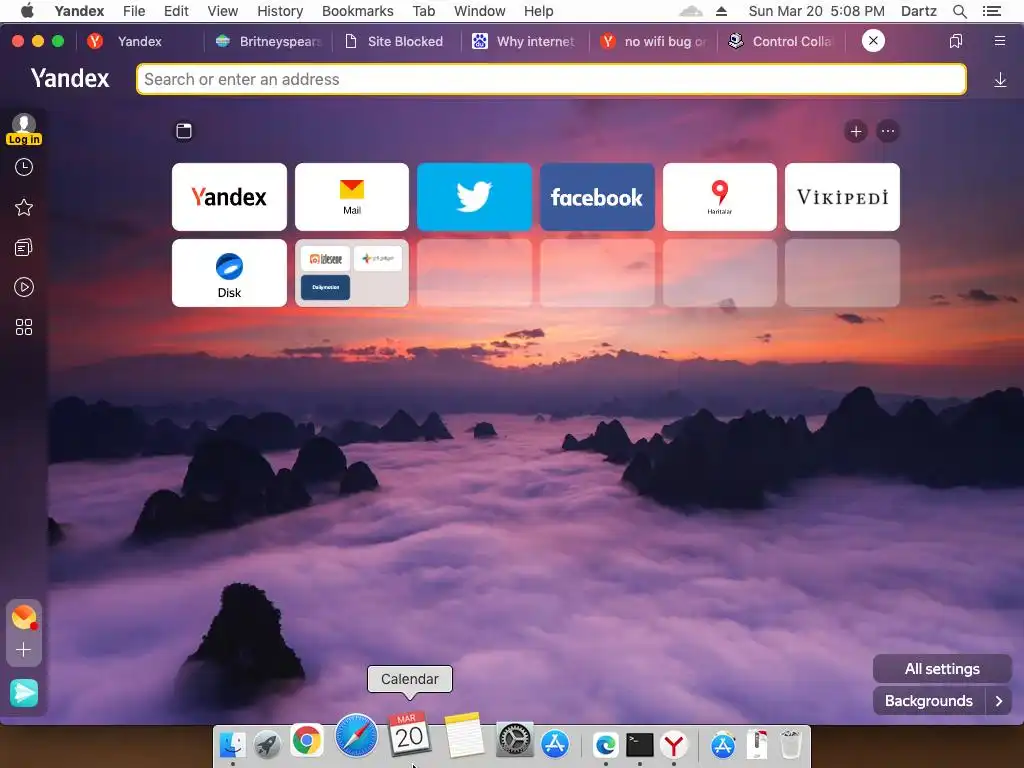The image size is (1024, 768).
Task: Open the browser hamburger menu
Action: coord(999,41)
